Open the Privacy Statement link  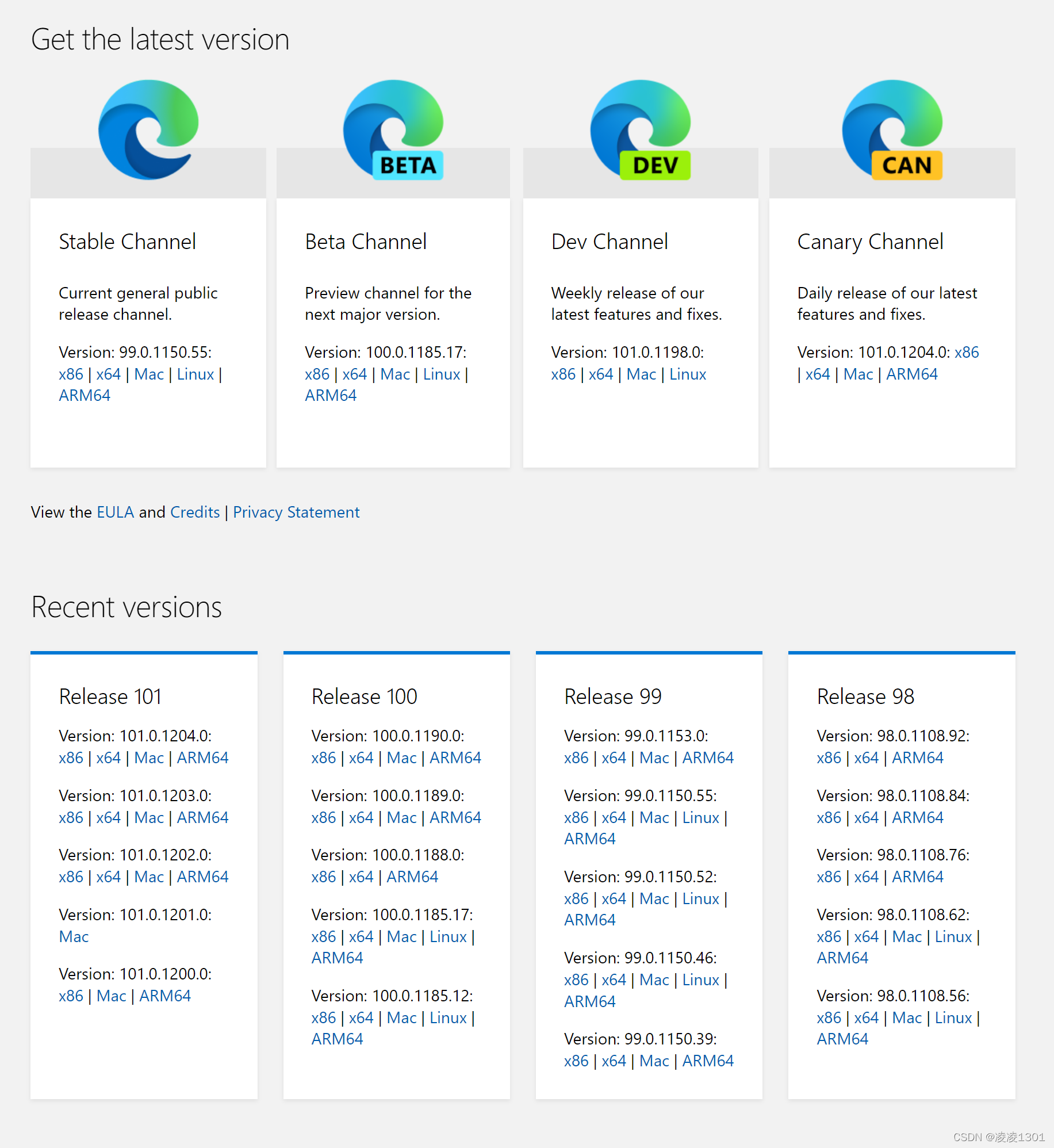(x=296, y=512)
